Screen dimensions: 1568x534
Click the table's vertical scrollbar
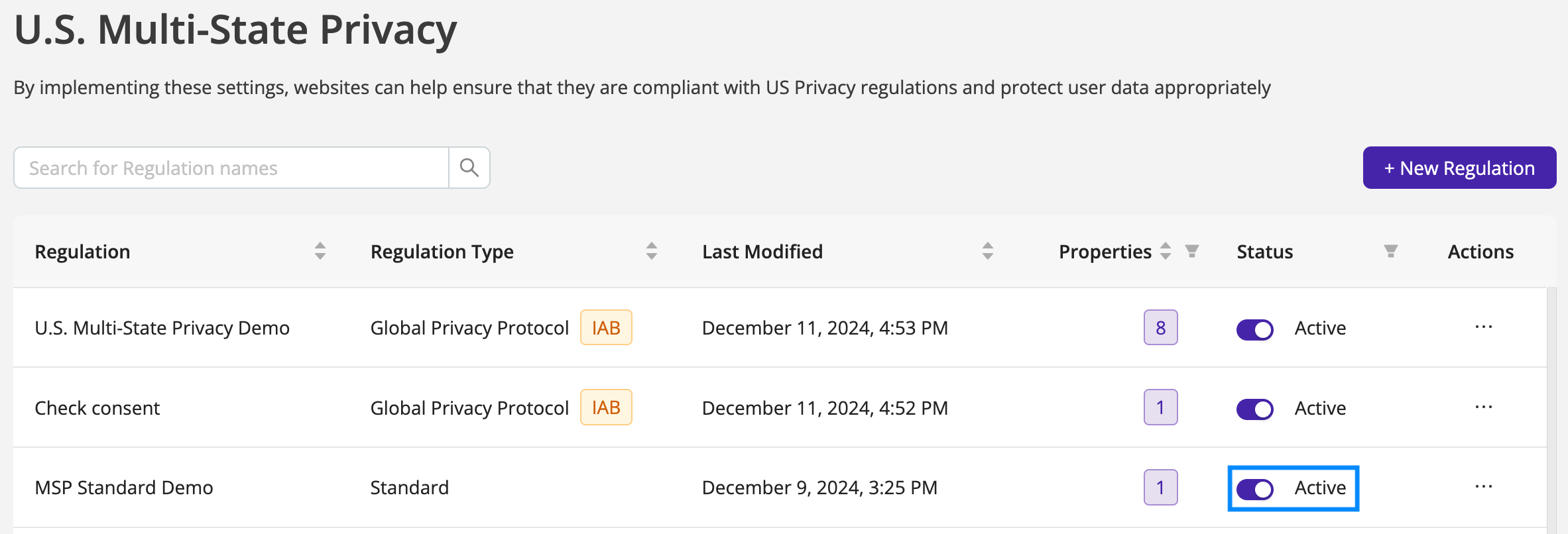point(1551,411)
